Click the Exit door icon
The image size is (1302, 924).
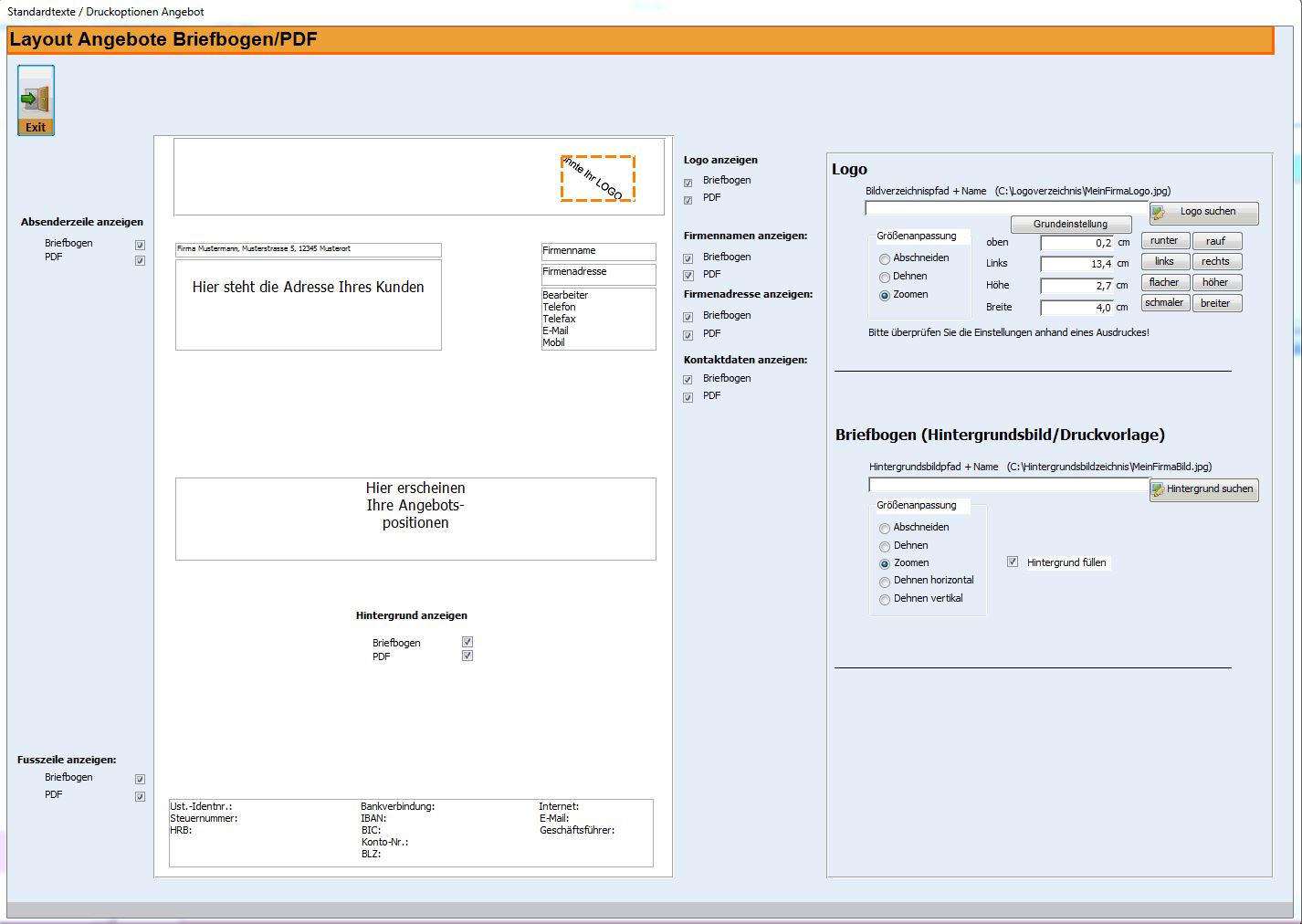(36, 100)
